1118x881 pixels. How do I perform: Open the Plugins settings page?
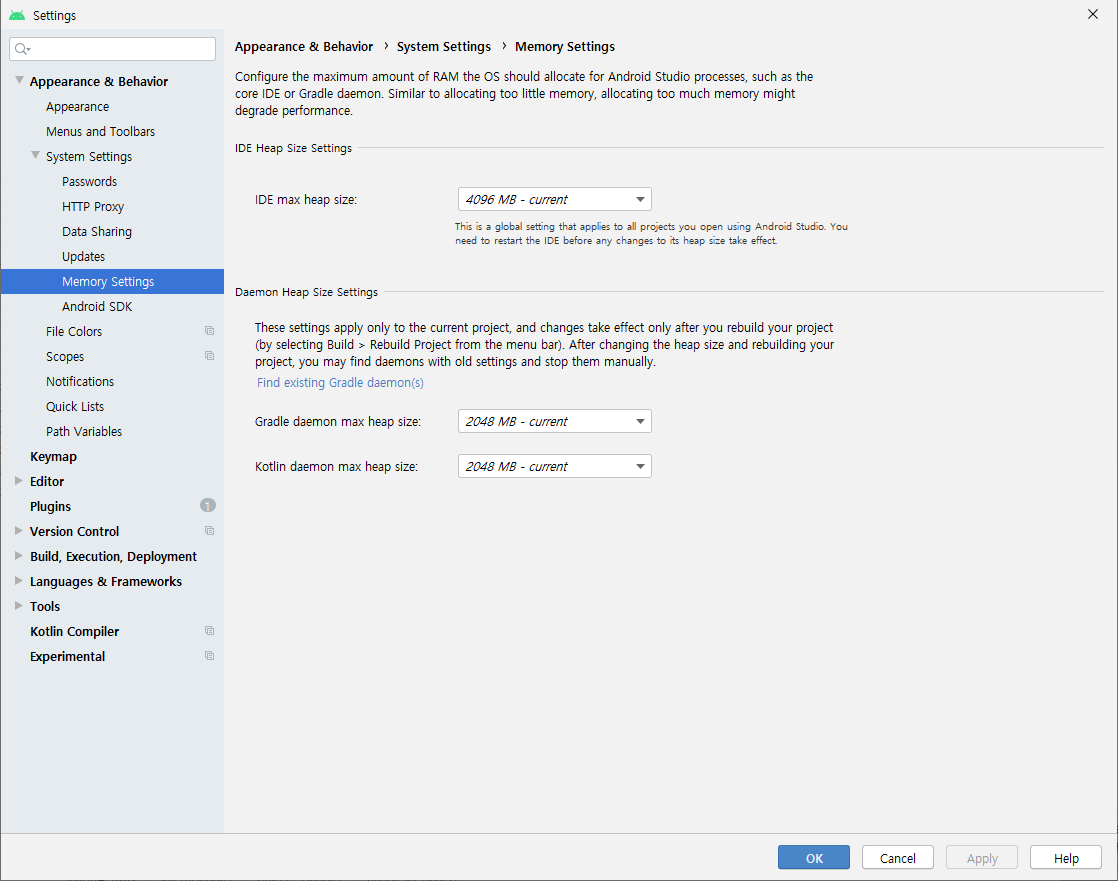tap(51, 506)
